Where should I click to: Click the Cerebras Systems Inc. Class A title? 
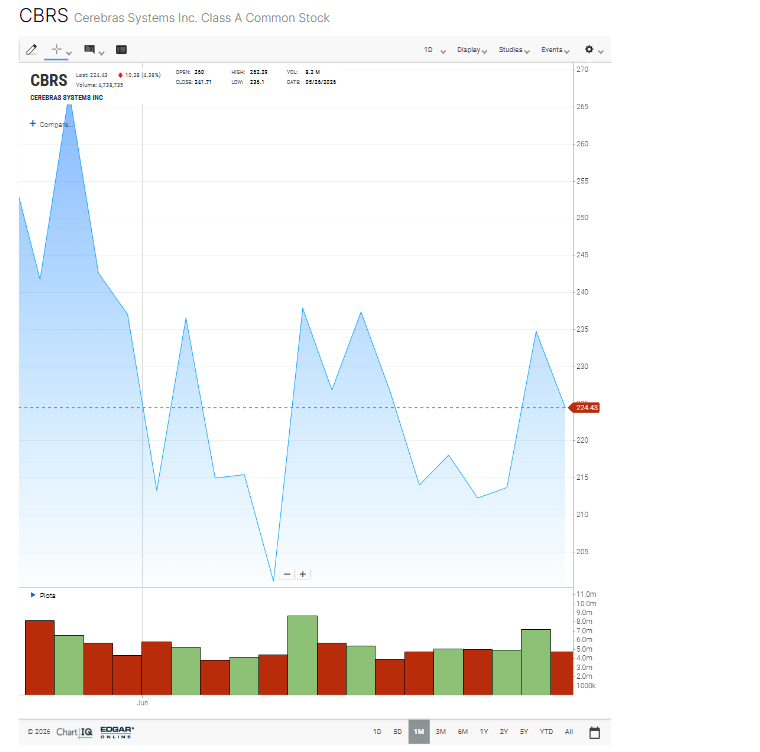click(x=202, y=18)
